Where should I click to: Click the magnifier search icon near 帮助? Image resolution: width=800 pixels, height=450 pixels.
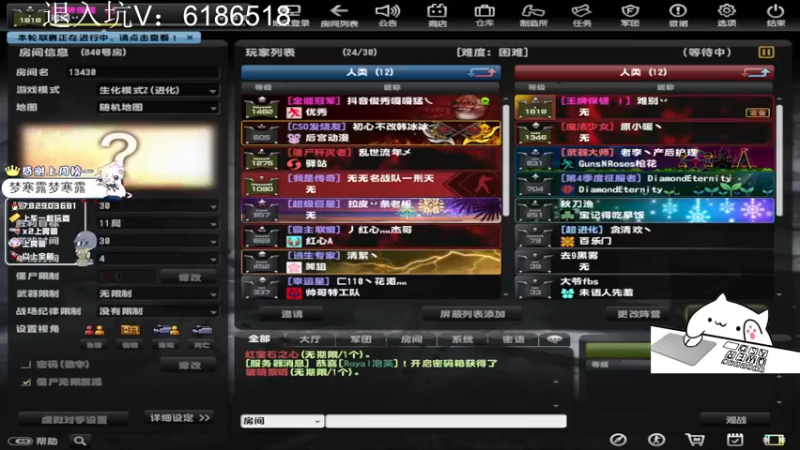click(80, 441)
